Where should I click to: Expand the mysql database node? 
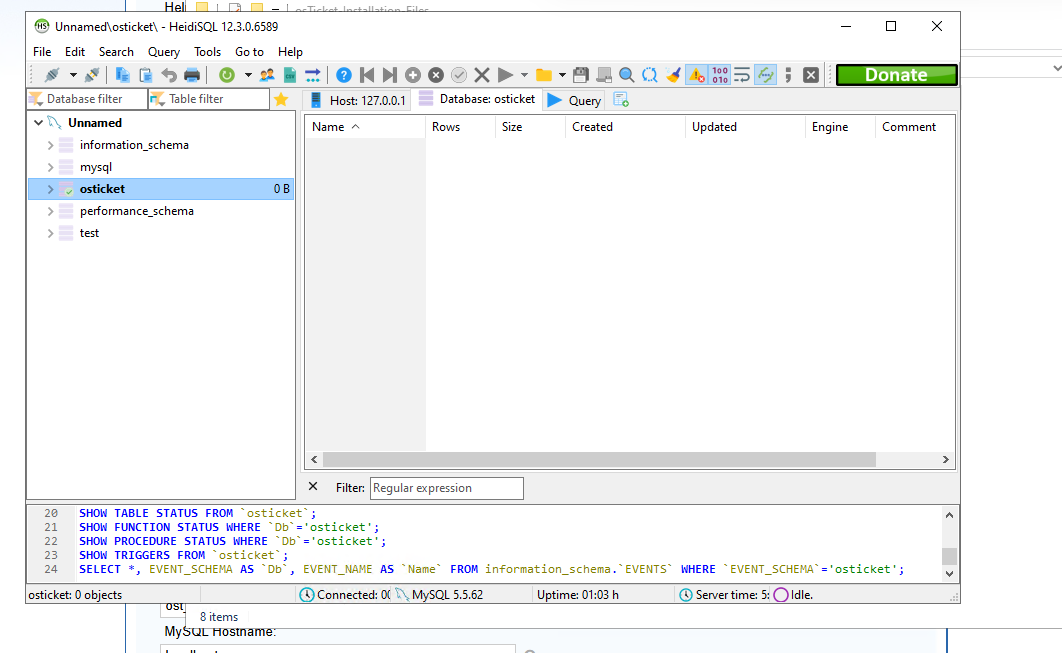[x=50, y=167]
